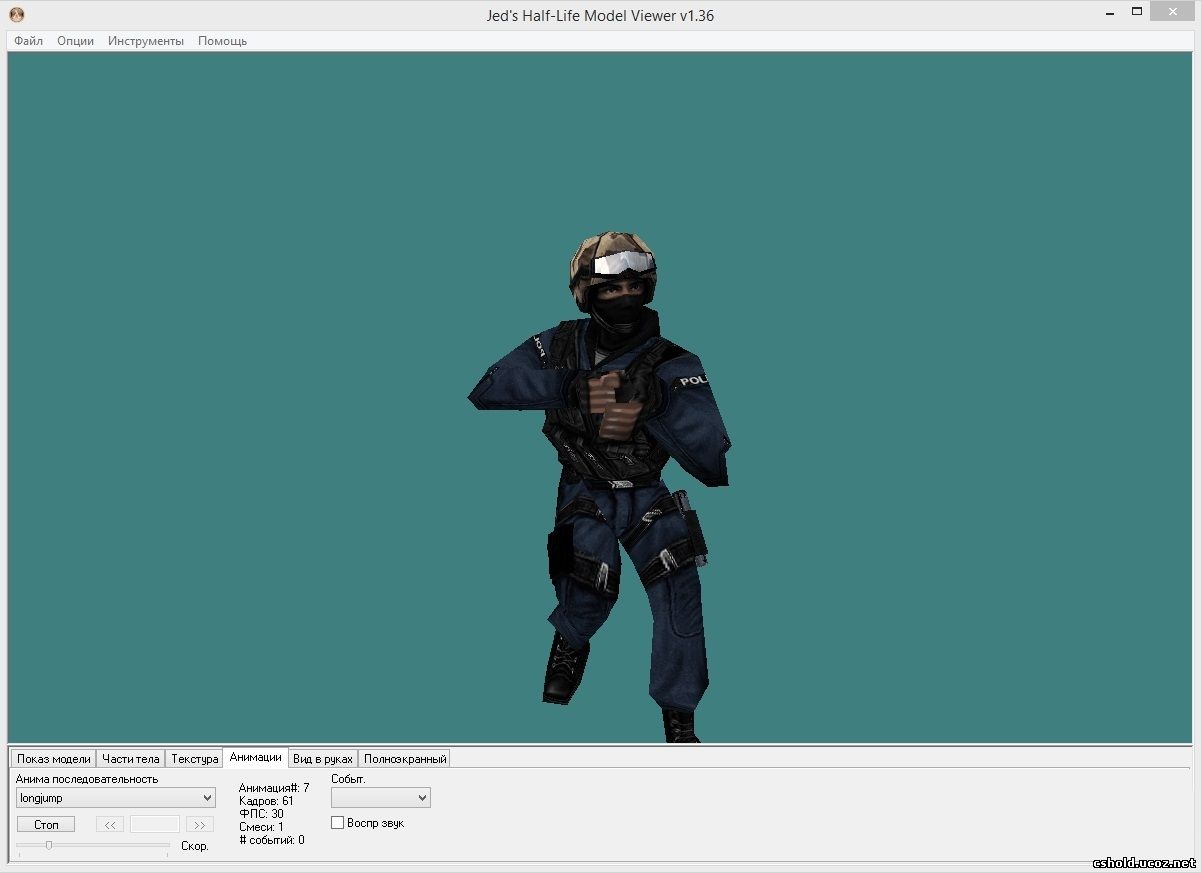1201x873 pixels.
Task: Click the Стоп button
Action: tap(46, 825)
